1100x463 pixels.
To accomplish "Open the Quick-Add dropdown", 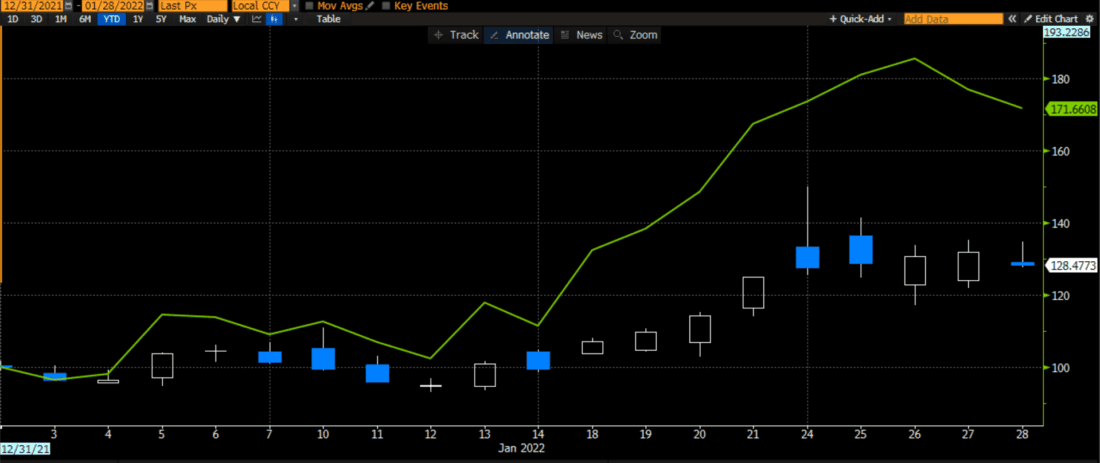I will [861, 19].
